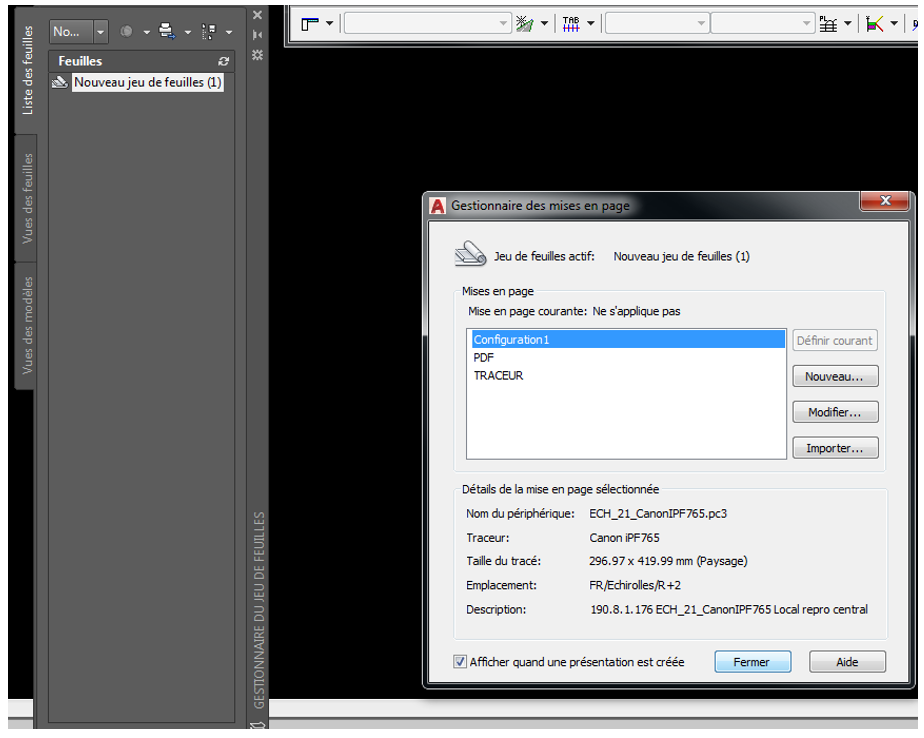Click the 'Modifier...' button
This screenshot has width=924, height=738.
tap(835, 413)
